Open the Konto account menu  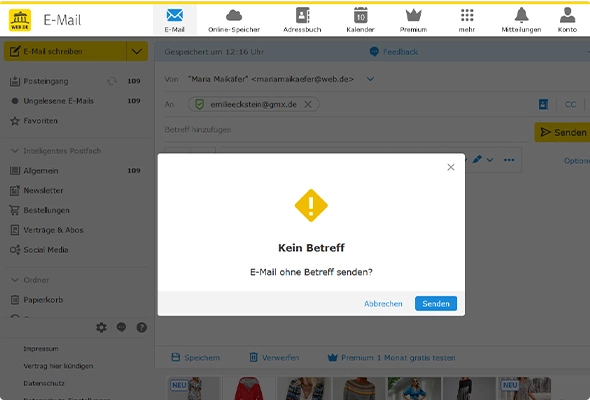pos(567,20)
